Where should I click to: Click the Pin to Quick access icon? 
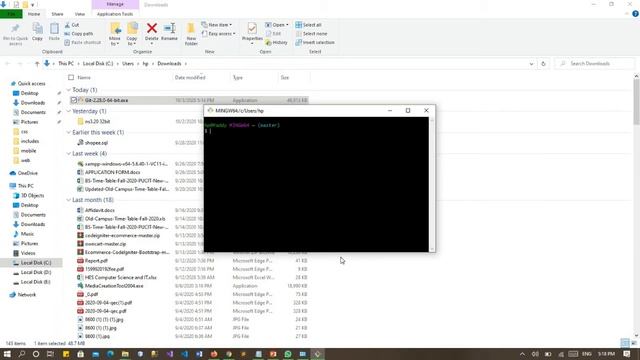point(16,29)
